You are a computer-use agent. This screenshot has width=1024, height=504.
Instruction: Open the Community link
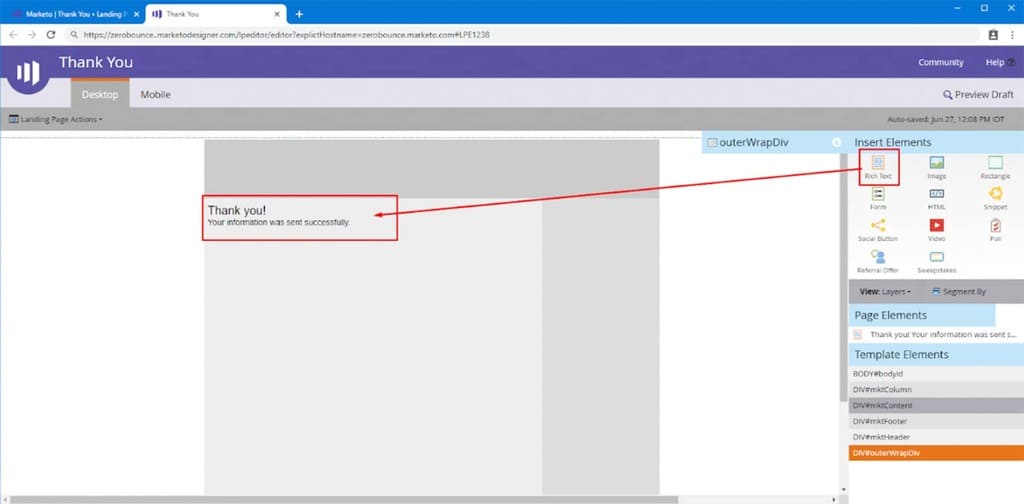click(940, 62)
